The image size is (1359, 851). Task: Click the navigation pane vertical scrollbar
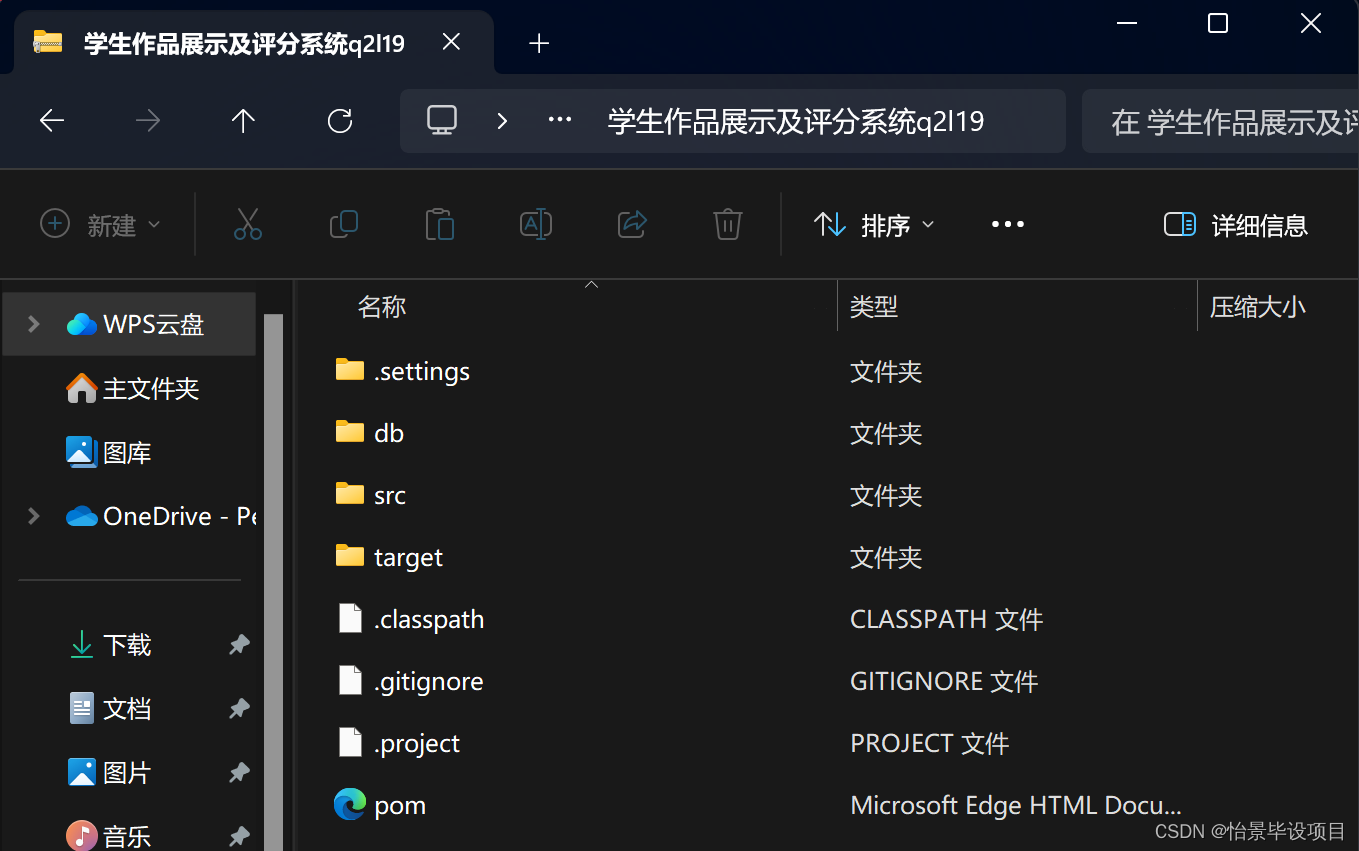[x=273, y=582]
